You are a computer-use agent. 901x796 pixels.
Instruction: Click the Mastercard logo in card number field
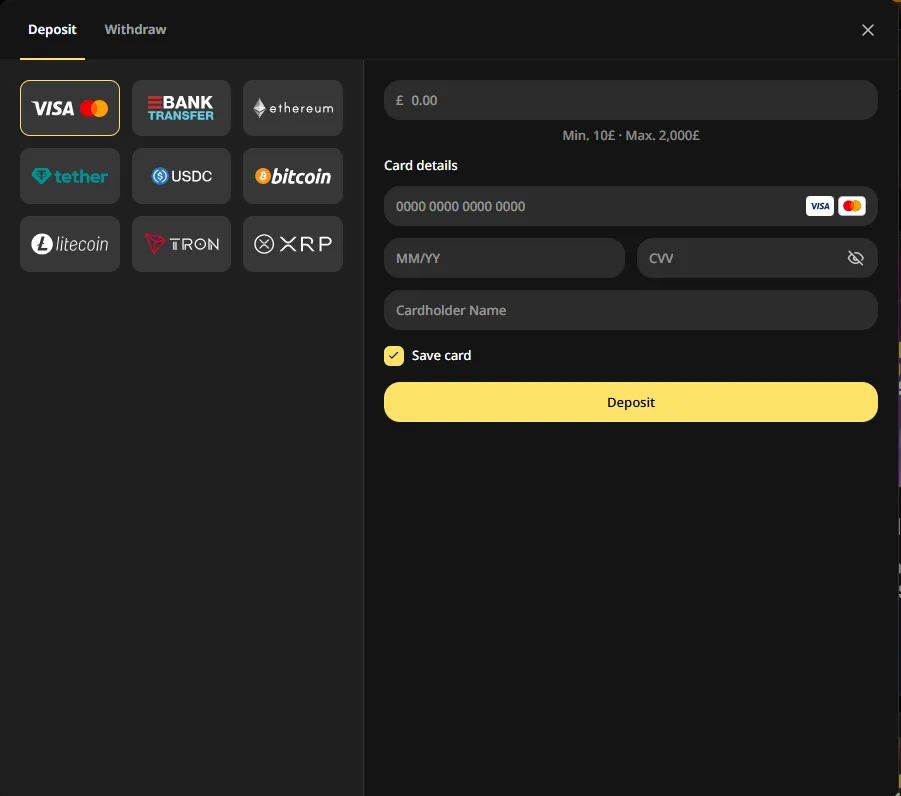[x=852, y=206]
